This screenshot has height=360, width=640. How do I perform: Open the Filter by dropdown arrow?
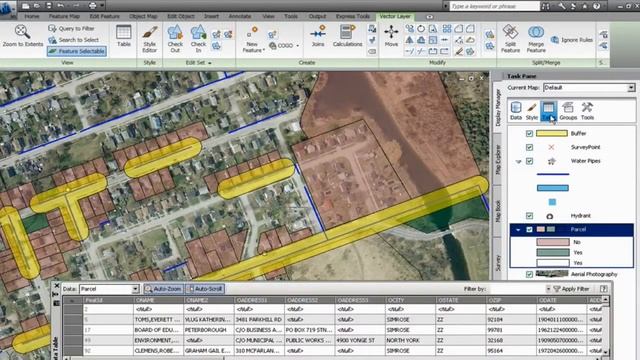coord(548,289)
